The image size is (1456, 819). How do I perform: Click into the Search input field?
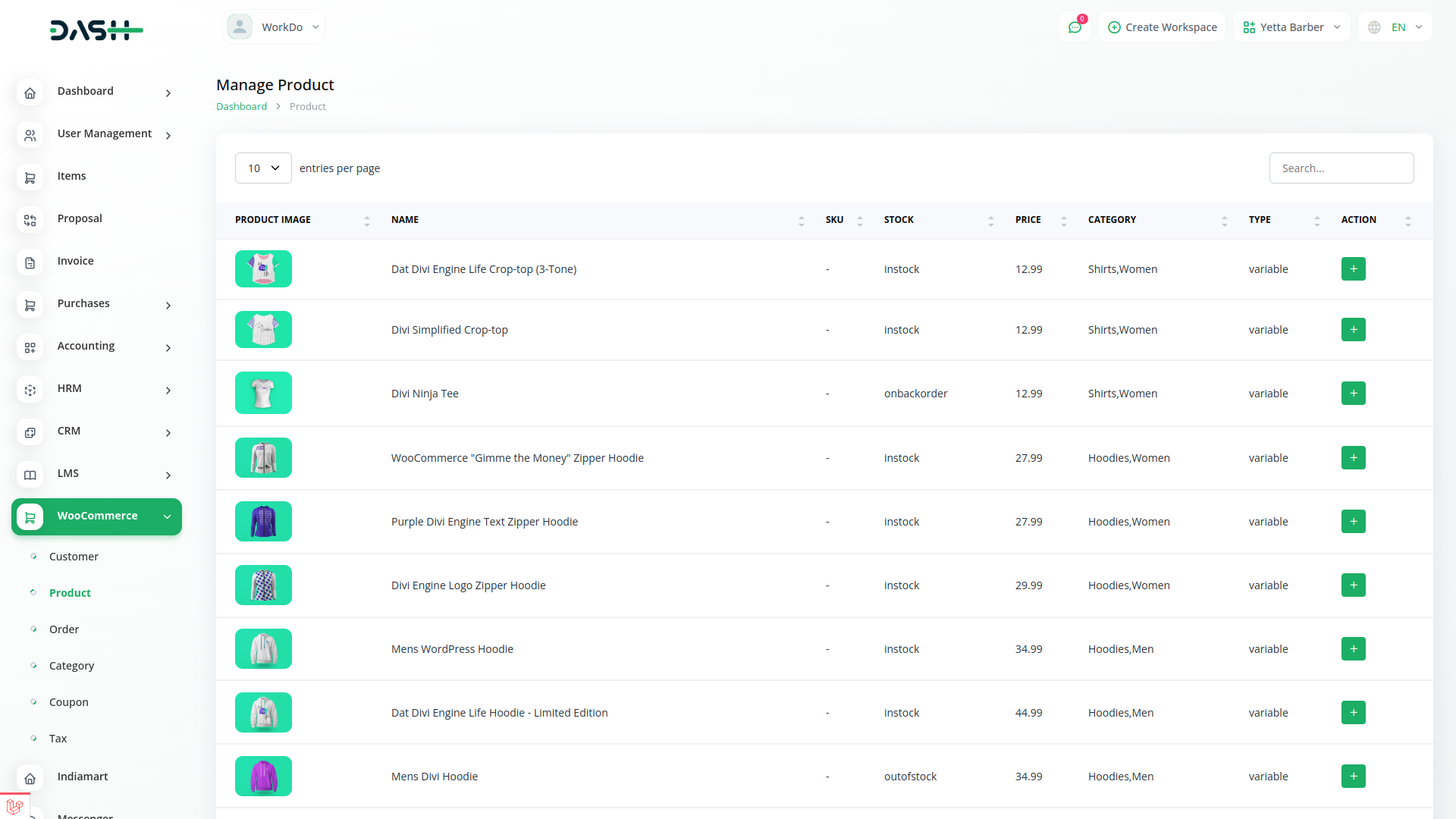(1341, 168)
